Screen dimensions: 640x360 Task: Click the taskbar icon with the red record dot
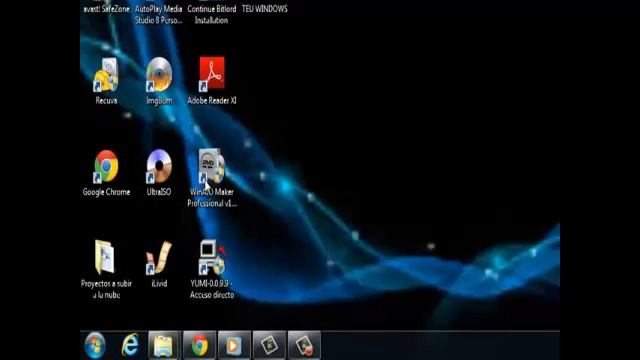[304, 345]
